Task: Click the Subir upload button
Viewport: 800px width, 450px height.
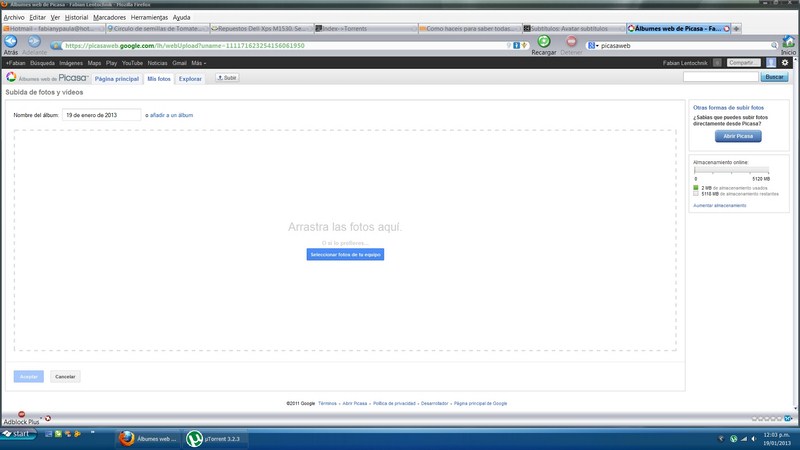Action: (227, 78)
